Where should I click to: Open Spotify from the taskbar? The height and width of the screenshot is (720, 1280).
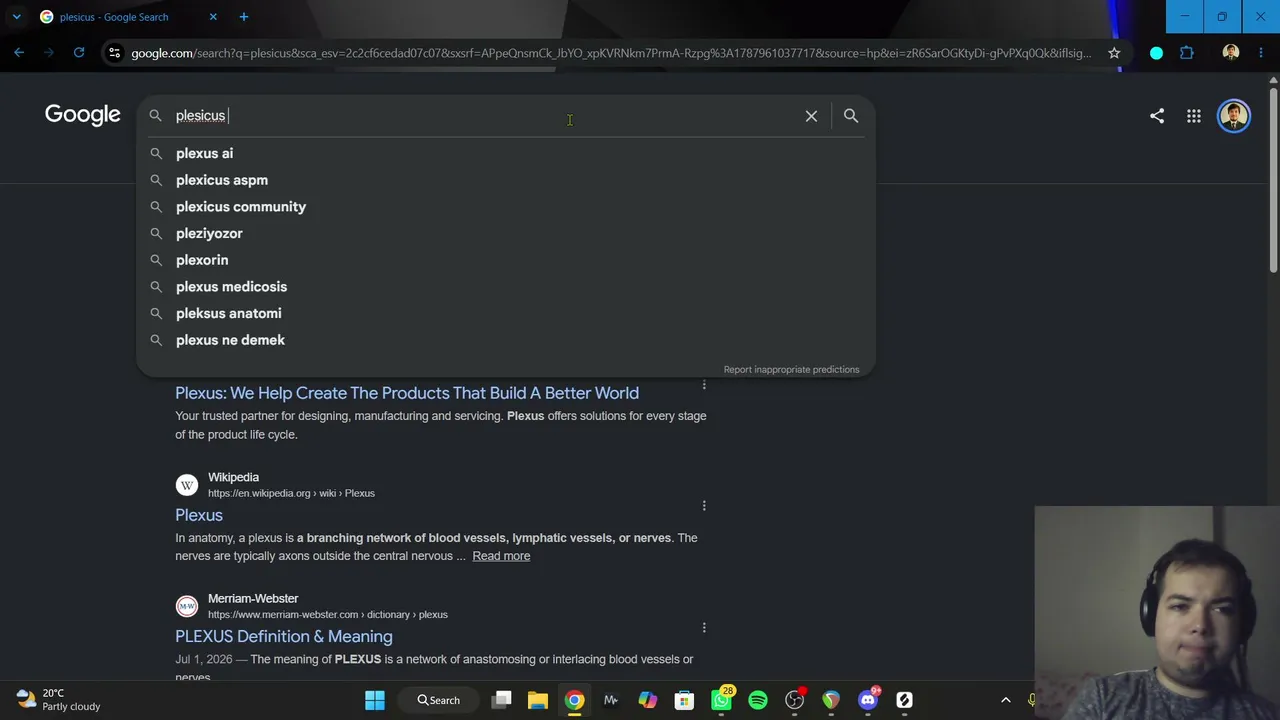[758, 700]
